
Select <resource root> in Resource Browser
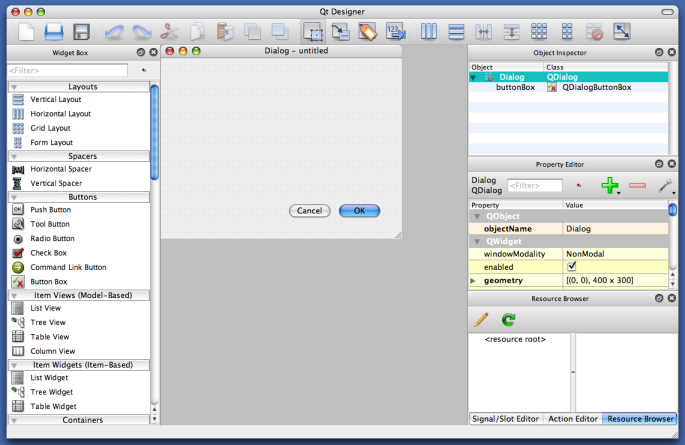pyautogui.click(x=515, y=339)
